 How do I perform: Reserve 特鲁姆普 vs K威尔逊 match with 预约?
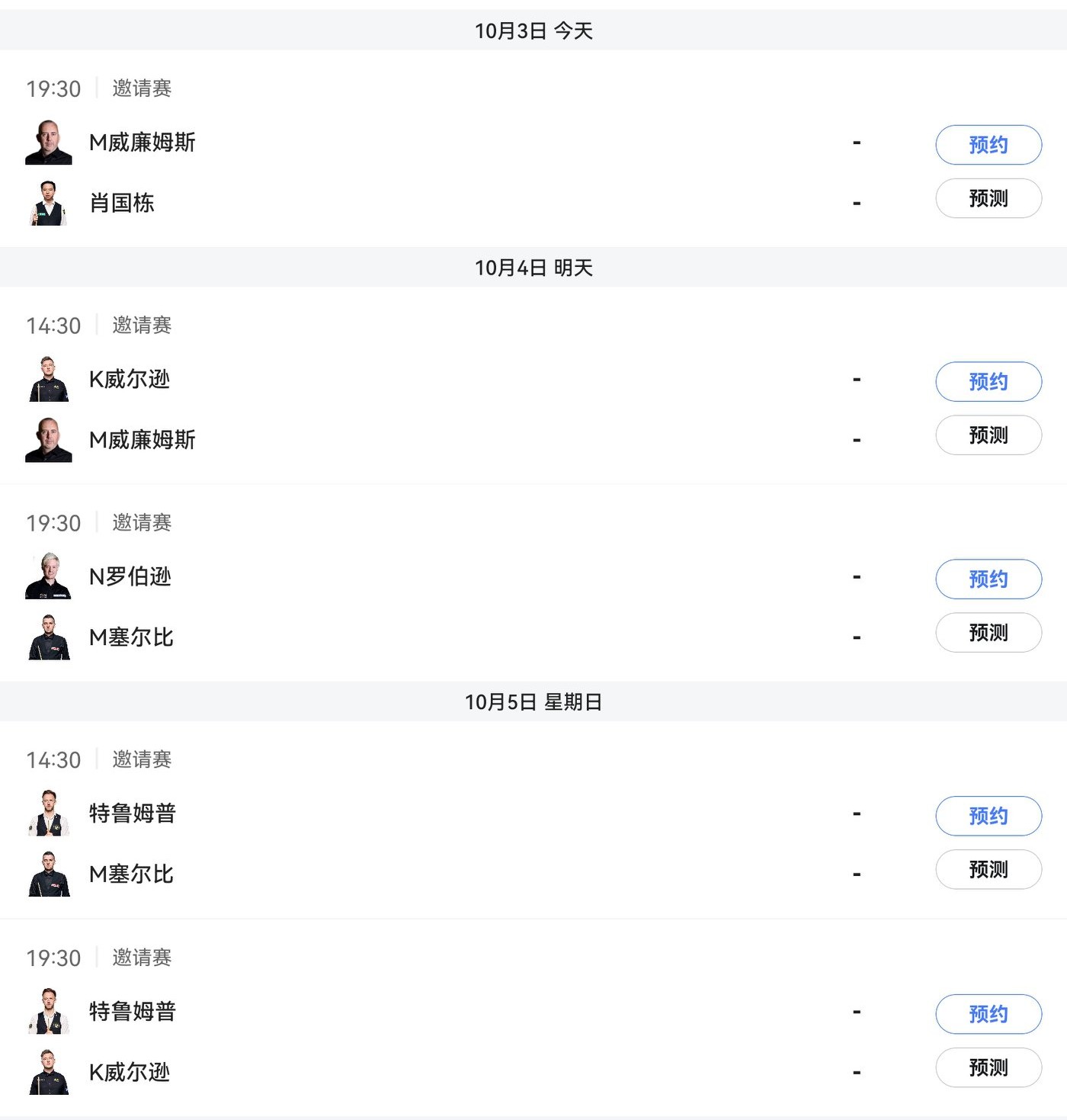988,1014
